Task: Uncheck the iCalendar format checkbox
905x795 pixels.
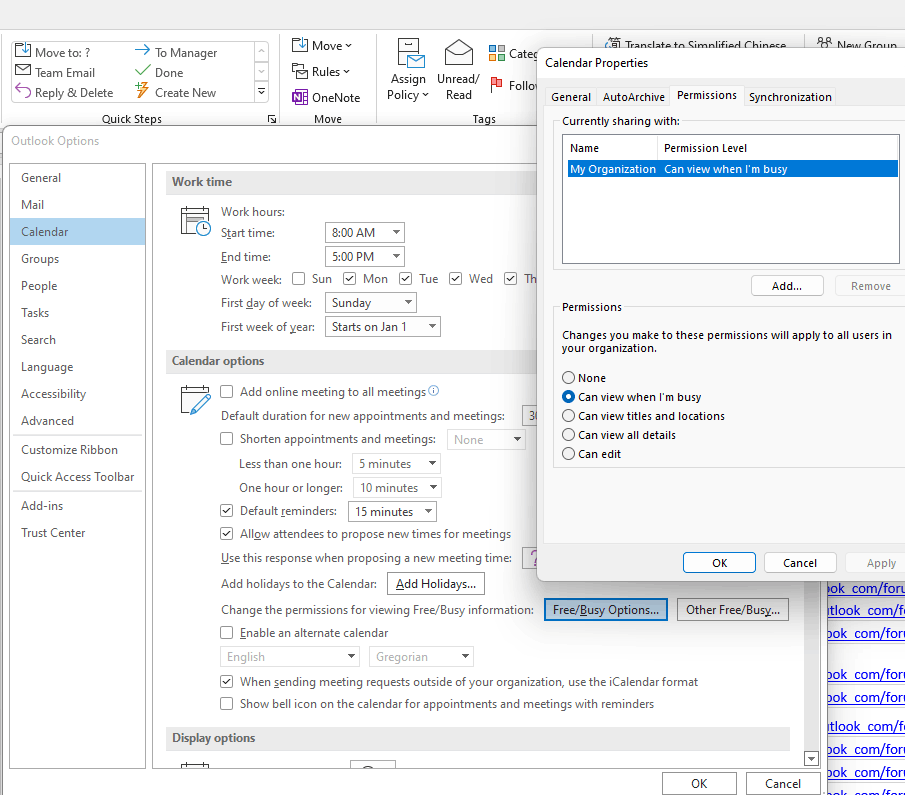Action: coord(227,682)
